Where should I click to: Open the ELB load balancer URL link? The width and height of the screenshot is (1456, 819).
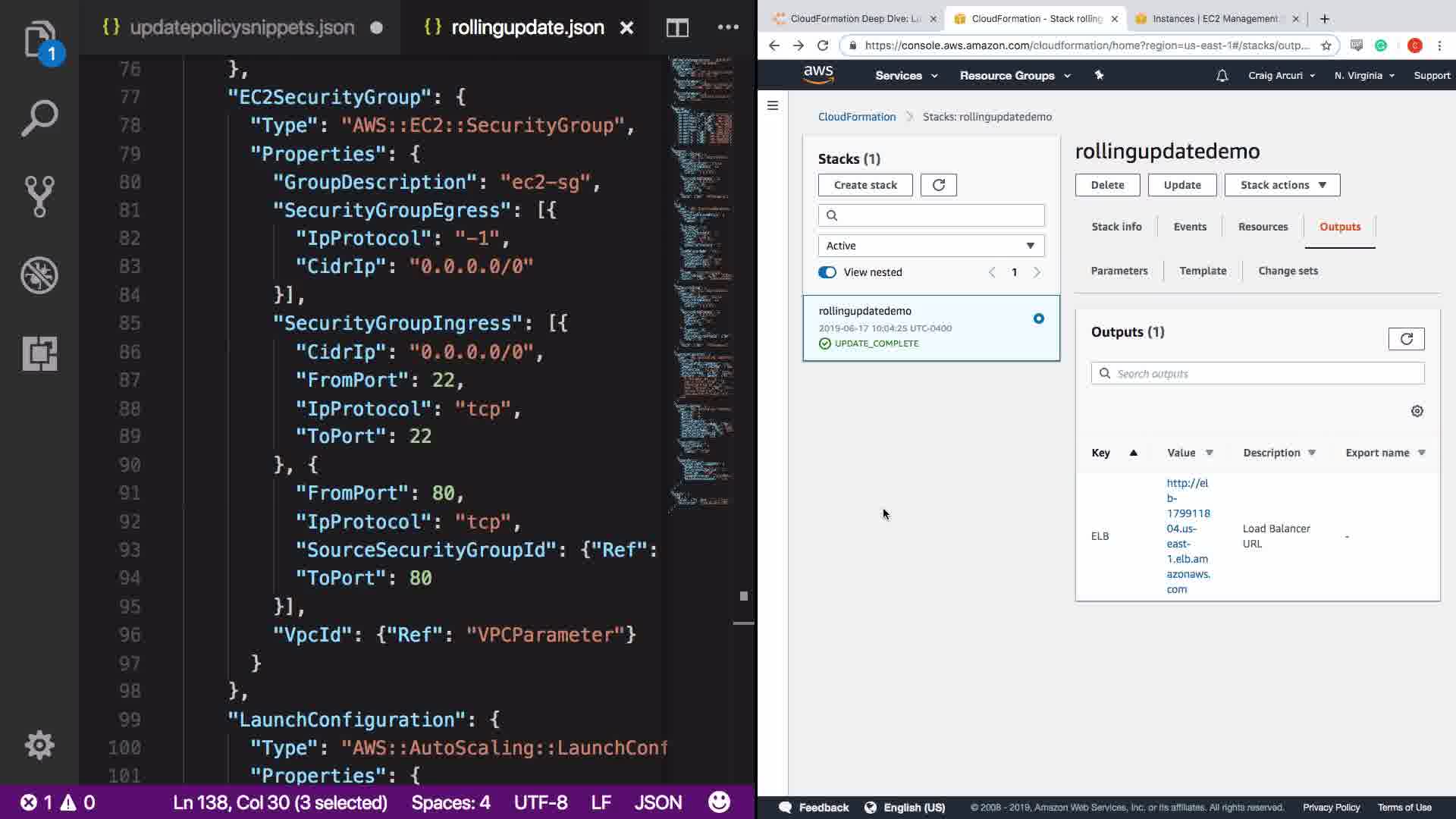1188,536
